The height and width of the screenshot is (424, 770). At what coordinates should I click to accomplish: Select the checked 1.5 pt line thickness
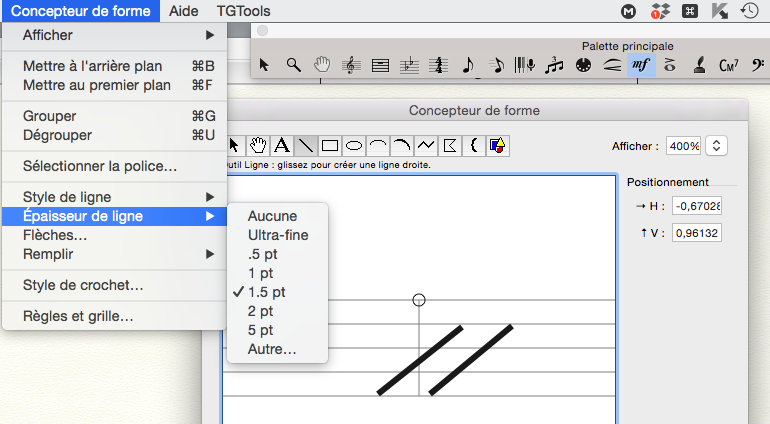267,292
